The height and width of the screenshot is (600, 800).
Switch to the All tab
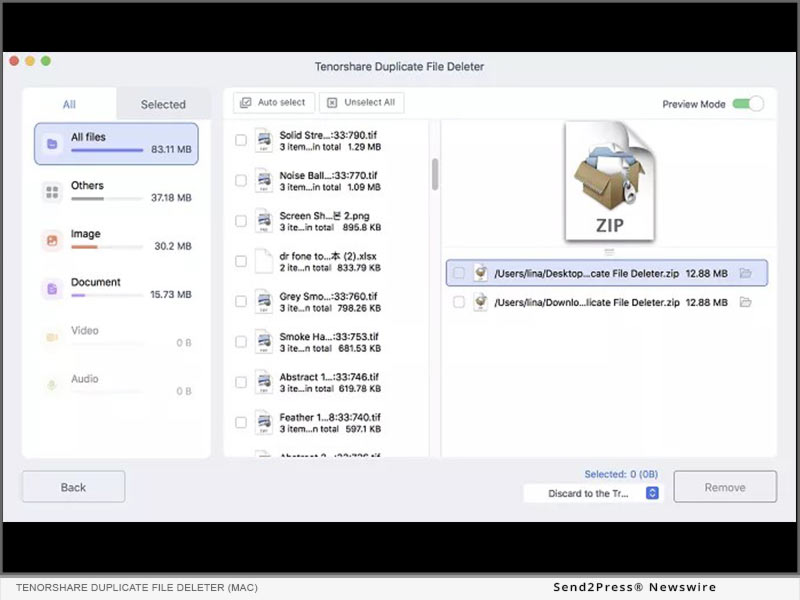[69, 104]
